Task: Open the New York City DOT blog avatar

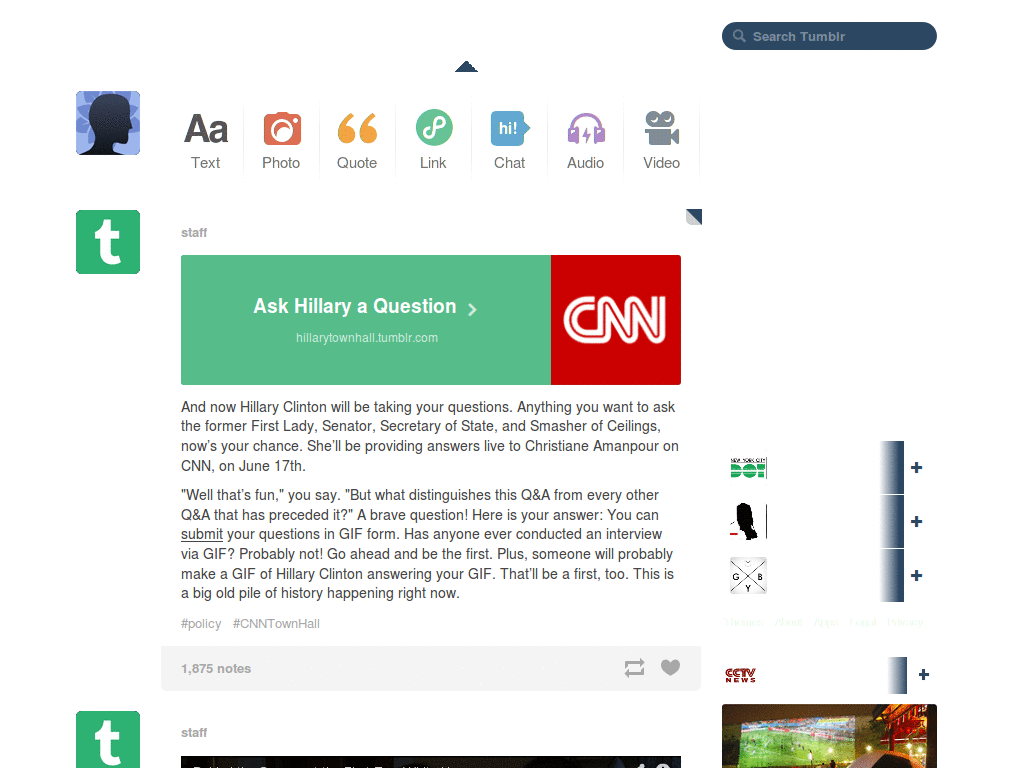Action: pos(748,468)
